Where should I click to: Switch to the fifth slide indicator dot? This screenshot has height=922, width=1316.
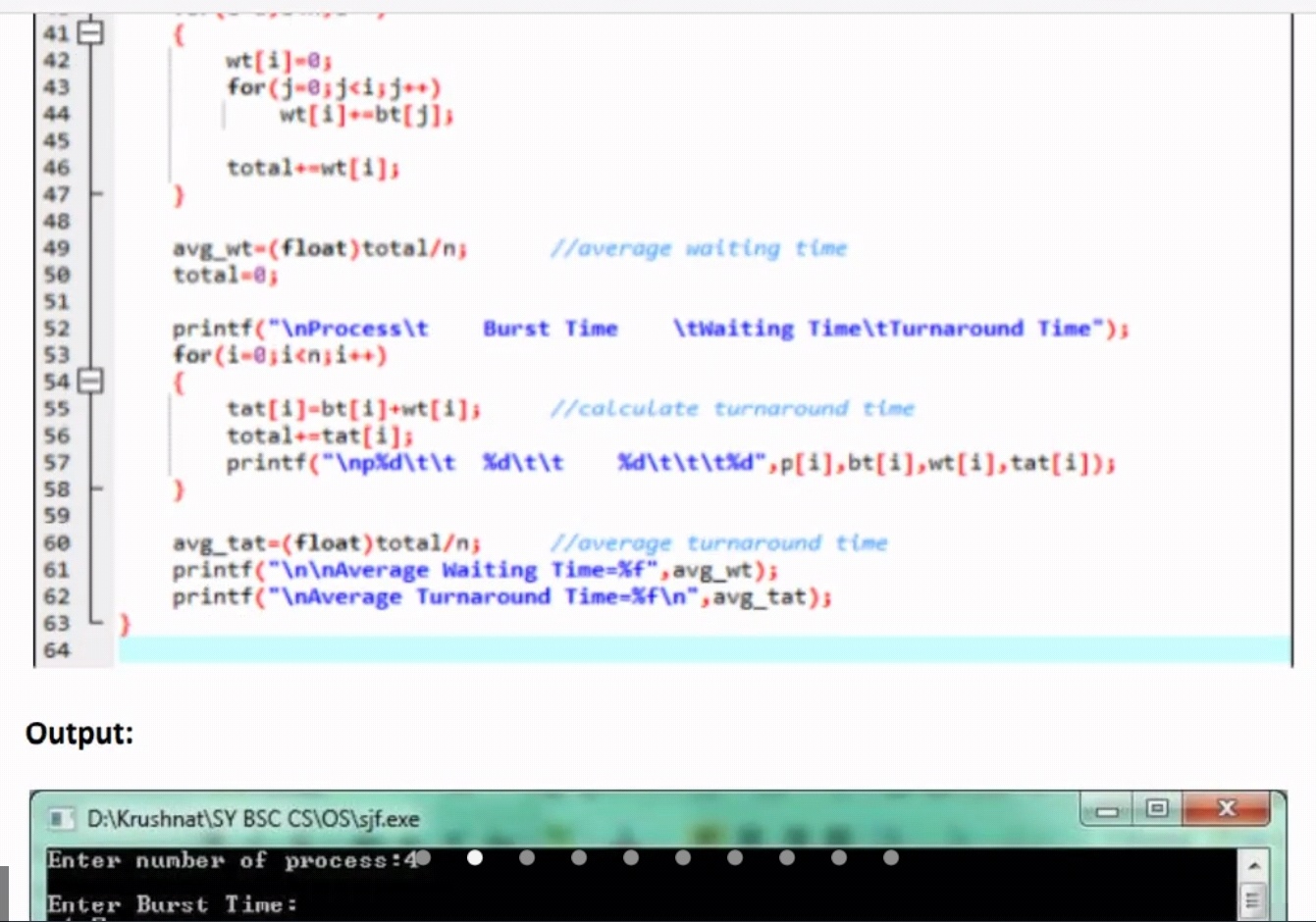point(631,858)
